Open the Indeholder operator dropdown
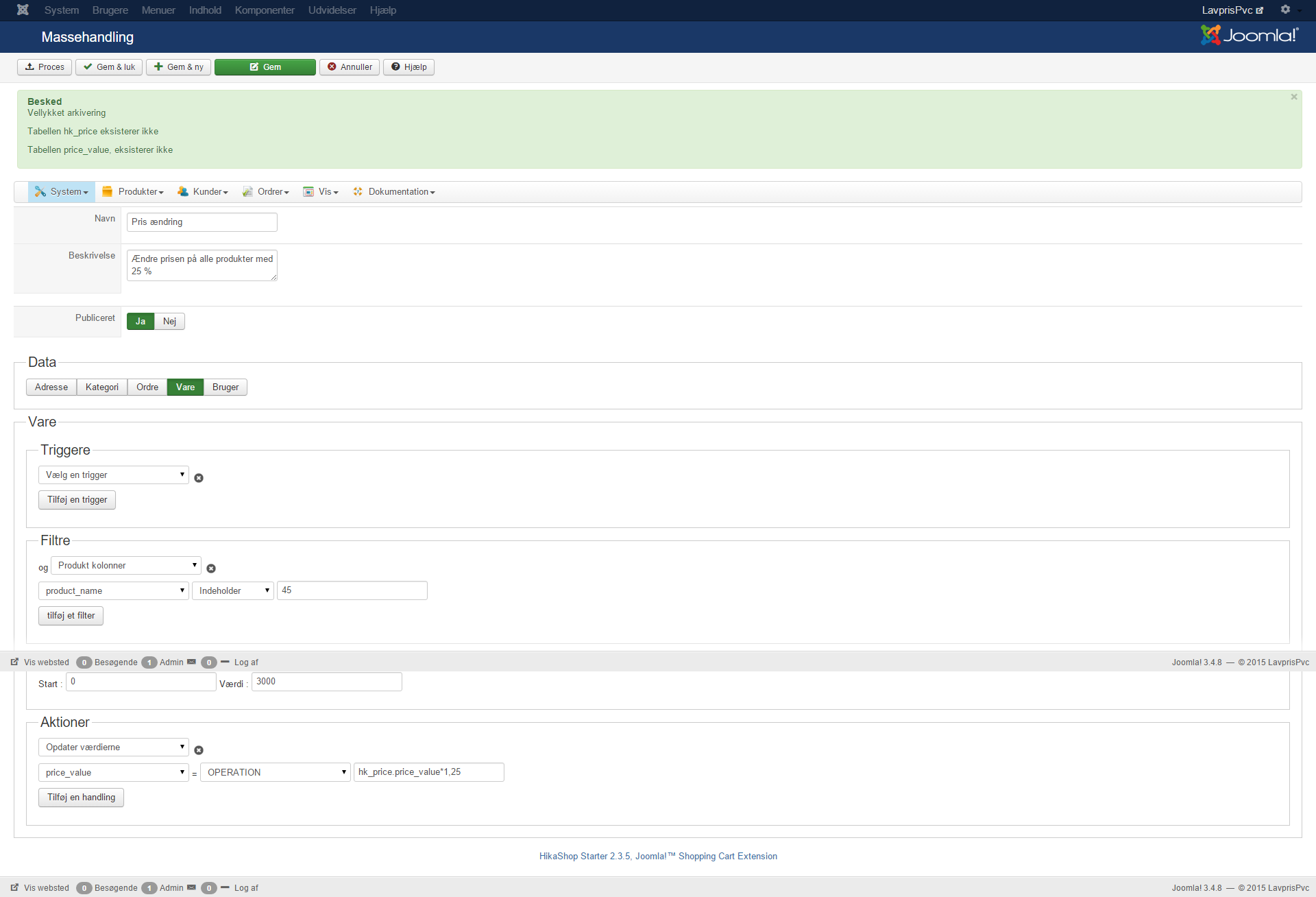The height and width of the screenshot is (897, 1316). pos(233,591)
